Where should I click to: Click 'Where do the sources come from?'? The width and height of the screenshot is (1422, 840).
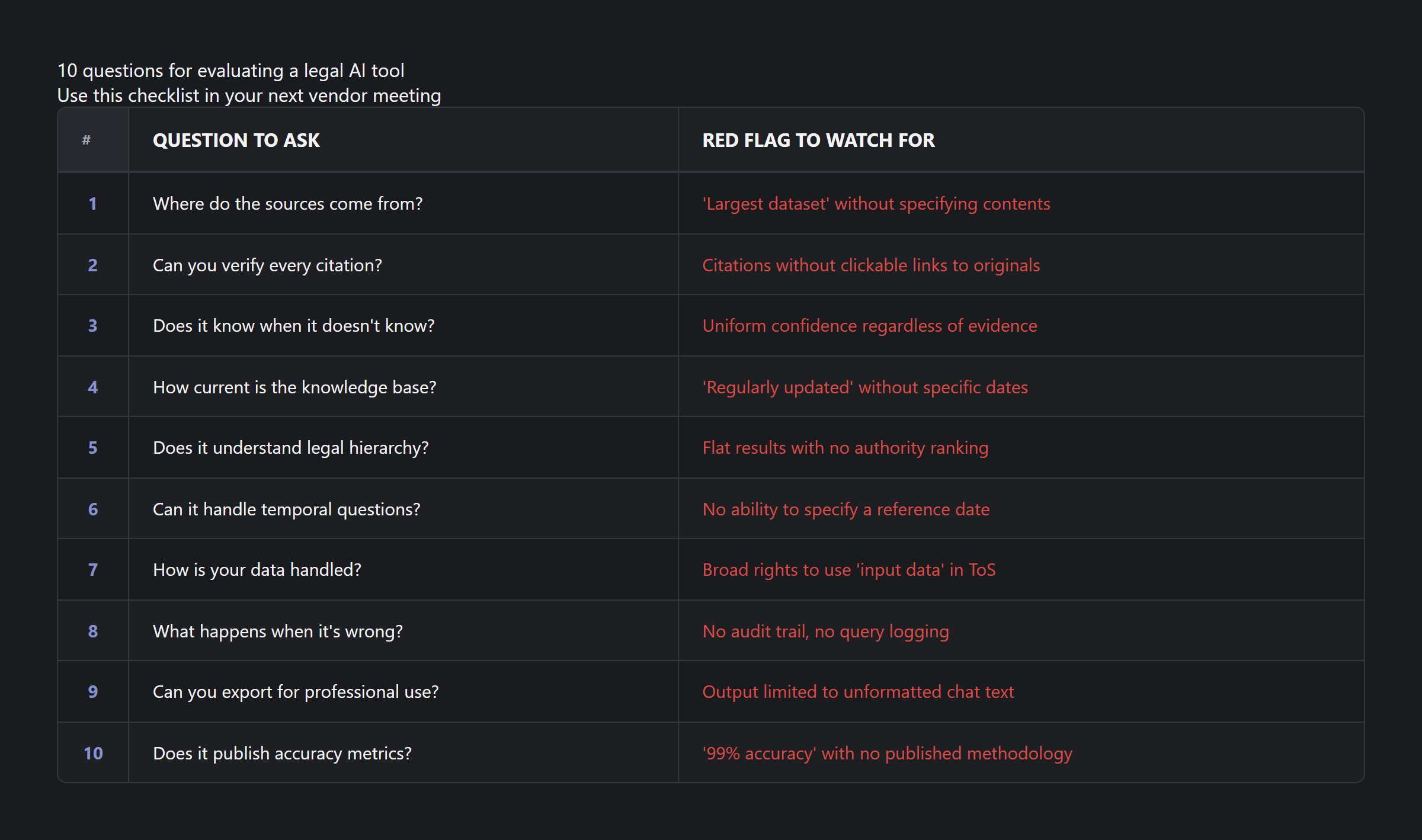[x=287, y=204]
